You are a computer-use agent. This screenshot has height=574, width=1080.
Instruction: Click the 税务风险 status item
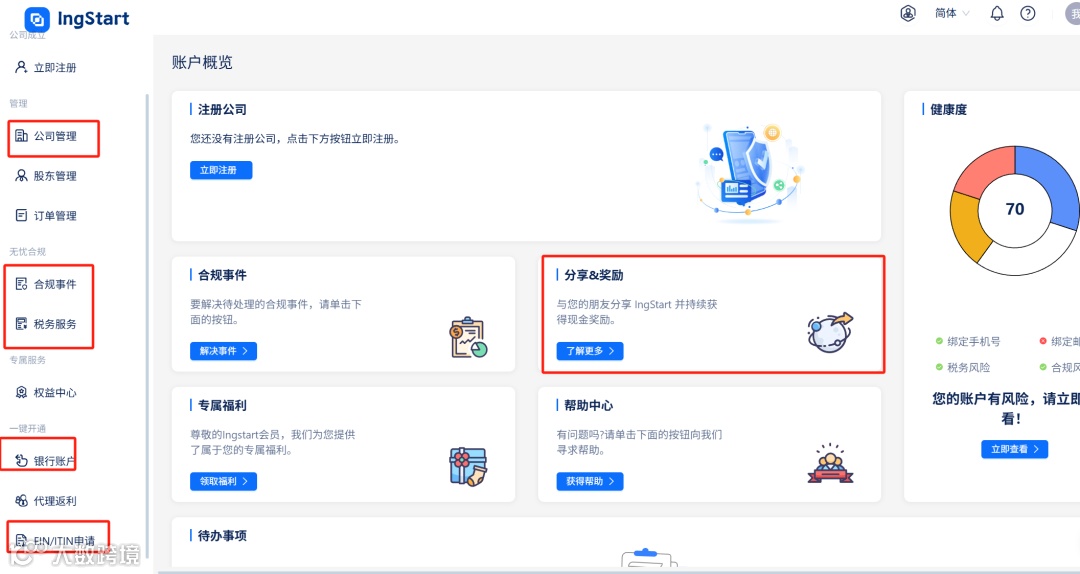[x=963, y=367]
